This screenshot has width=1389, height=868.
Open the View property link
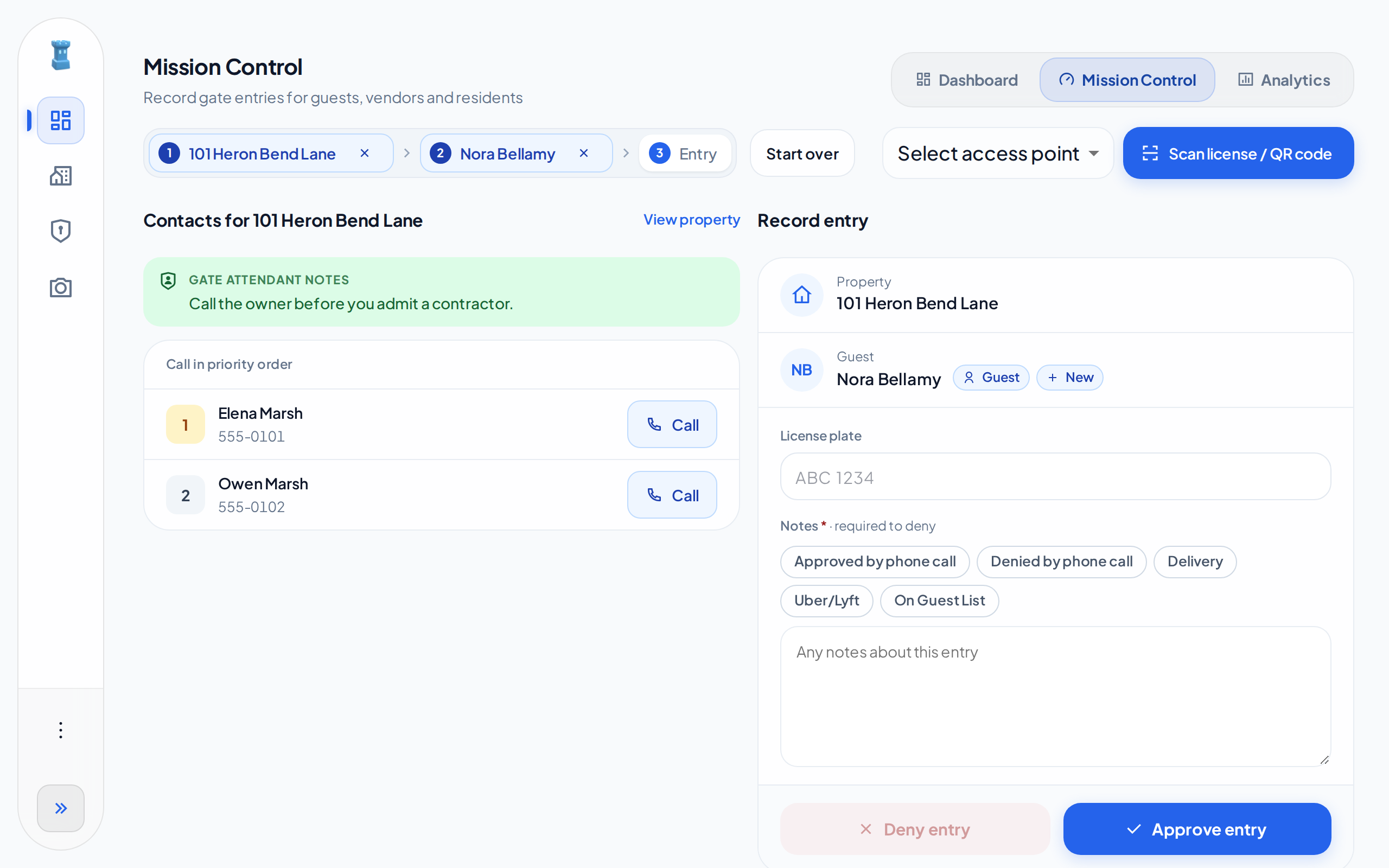coord(691,220)
